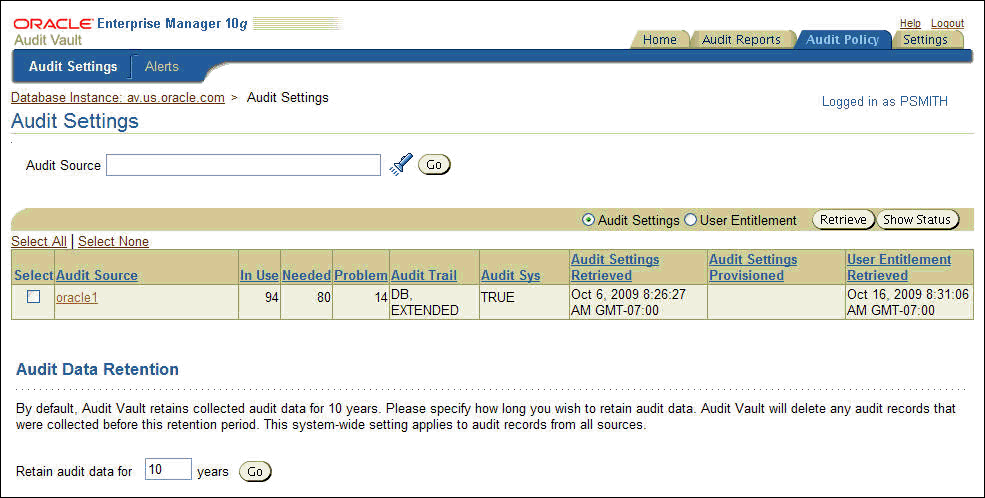Click the Oct 16, 2009 8:31:06 timestamp cell
Viewport: 985px width, 498px height.
coord(908,302)
